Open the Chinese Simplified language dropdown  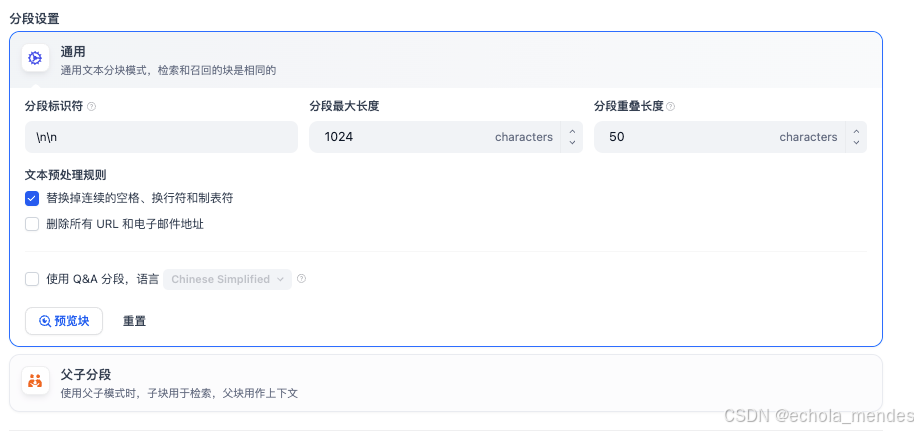(227, 279)
